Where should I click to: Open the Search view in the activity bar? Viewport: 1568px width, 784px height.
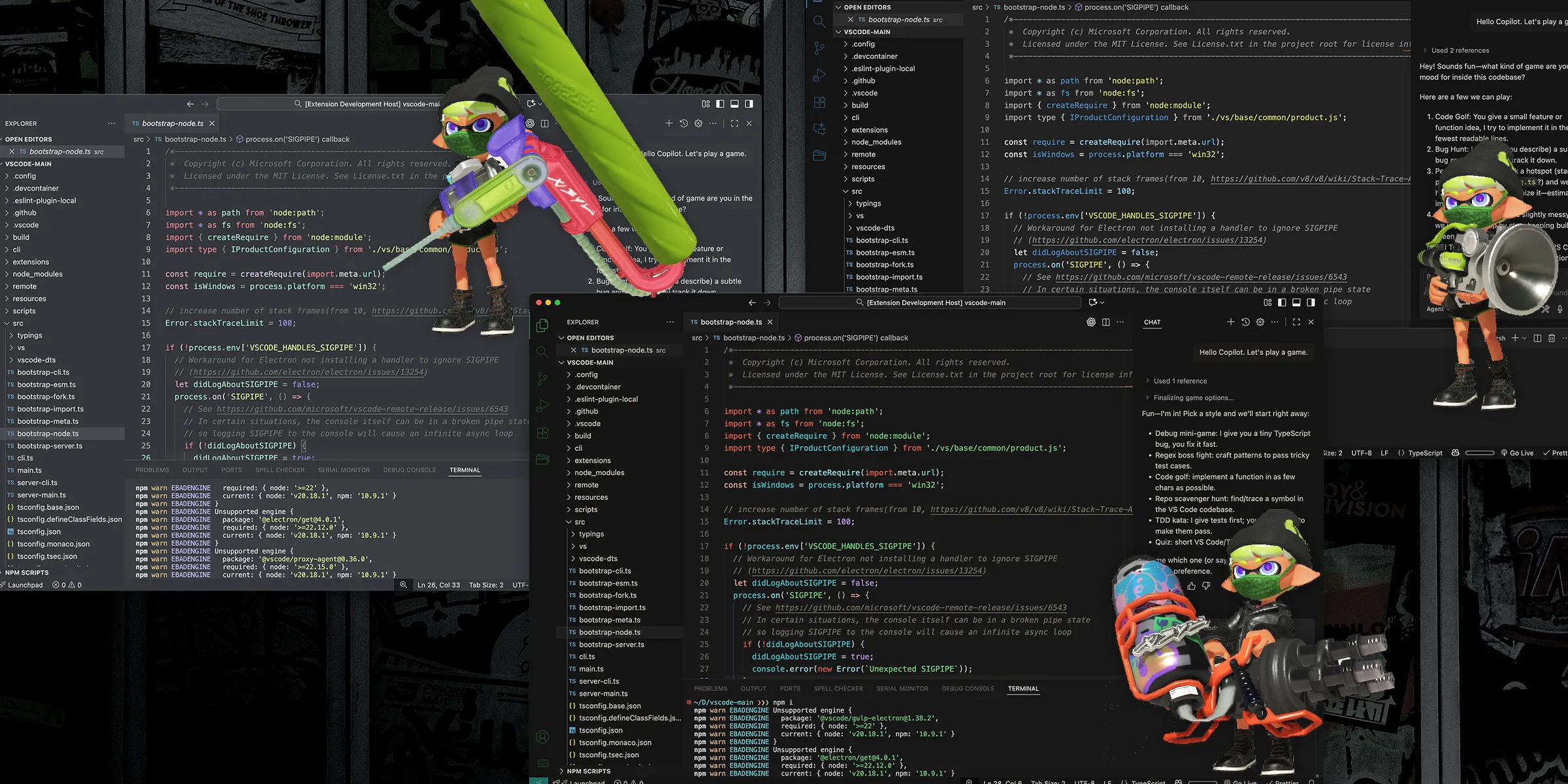pos(542,351)
